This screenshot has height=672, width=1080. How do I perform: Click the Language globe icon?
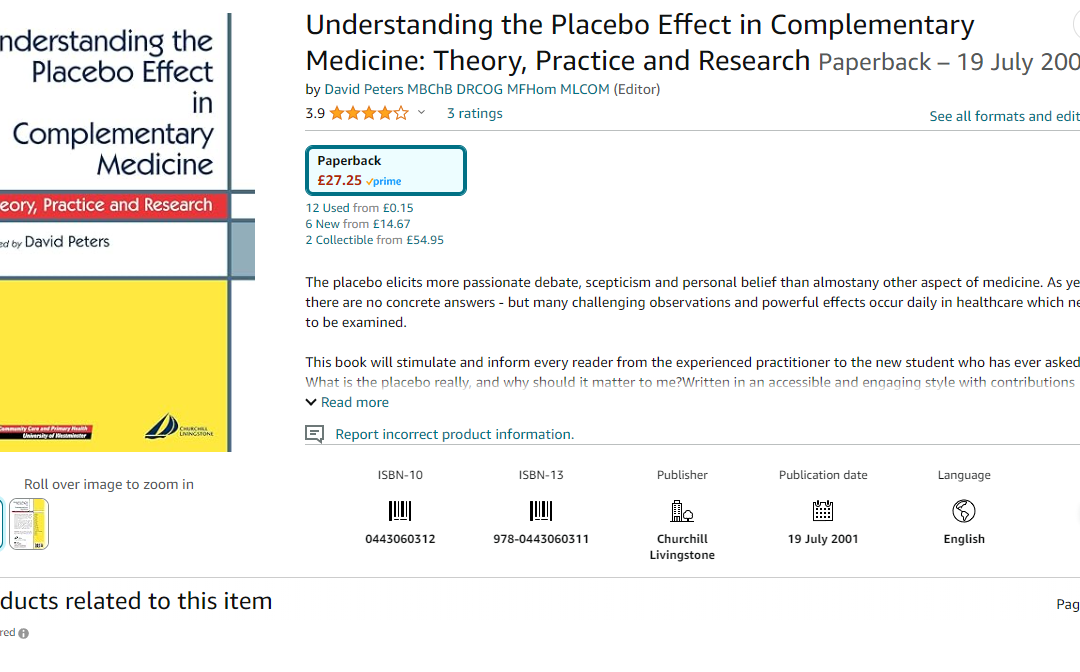pos(964,511)
